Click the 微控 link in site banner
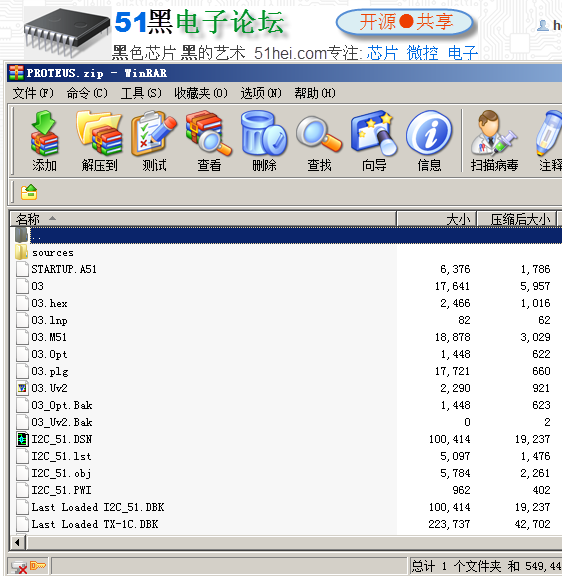The width and height of the screenshot is (562, 576). [422, 53]
